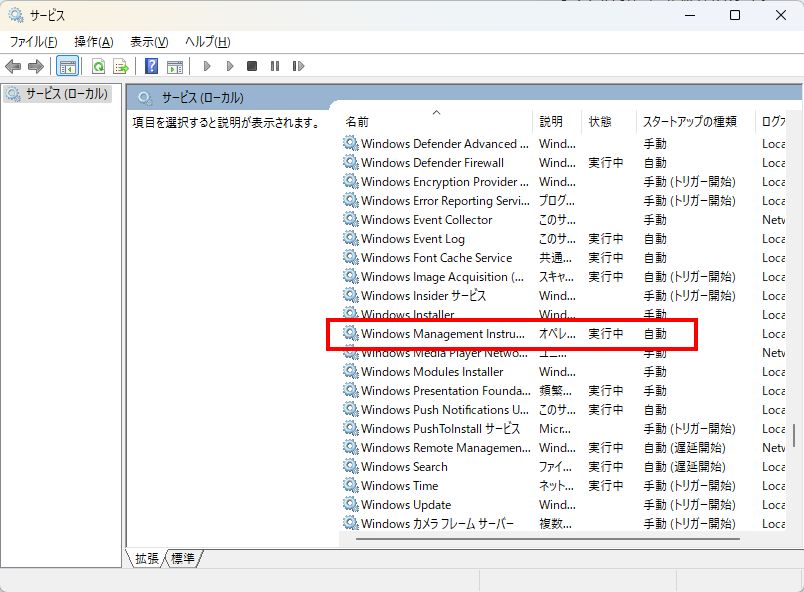Click the gear icon beside Windows Search
This screenshot has height=592, width=804.
pos(351,466)
